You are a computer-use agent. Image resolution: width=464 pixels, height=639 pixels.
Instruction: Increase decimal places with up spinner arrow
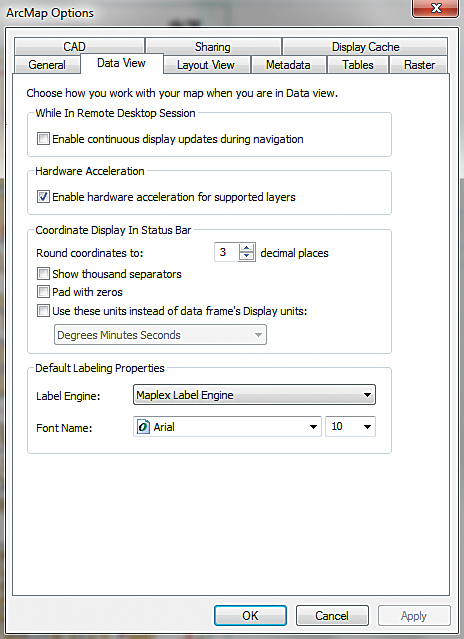tap(246, 248)
